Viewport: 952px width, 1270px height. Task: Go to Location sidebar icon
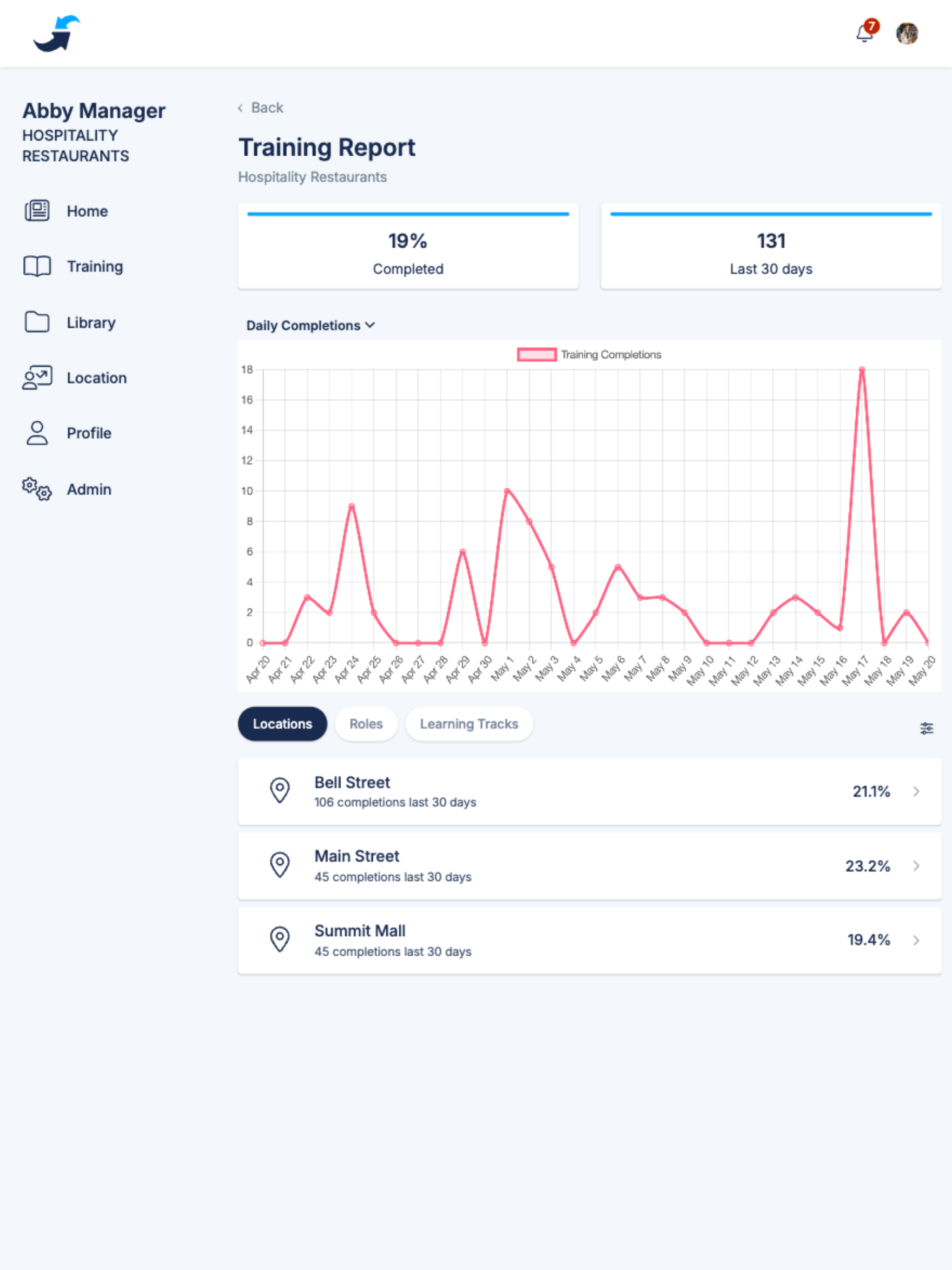[x=37, y=378]
